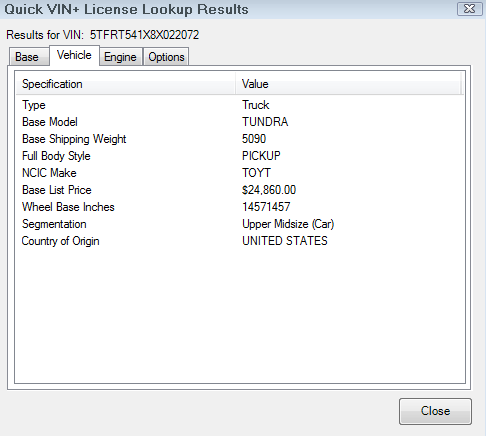
Task: Open the Engine tab
Action: click(x=120, y=57)
